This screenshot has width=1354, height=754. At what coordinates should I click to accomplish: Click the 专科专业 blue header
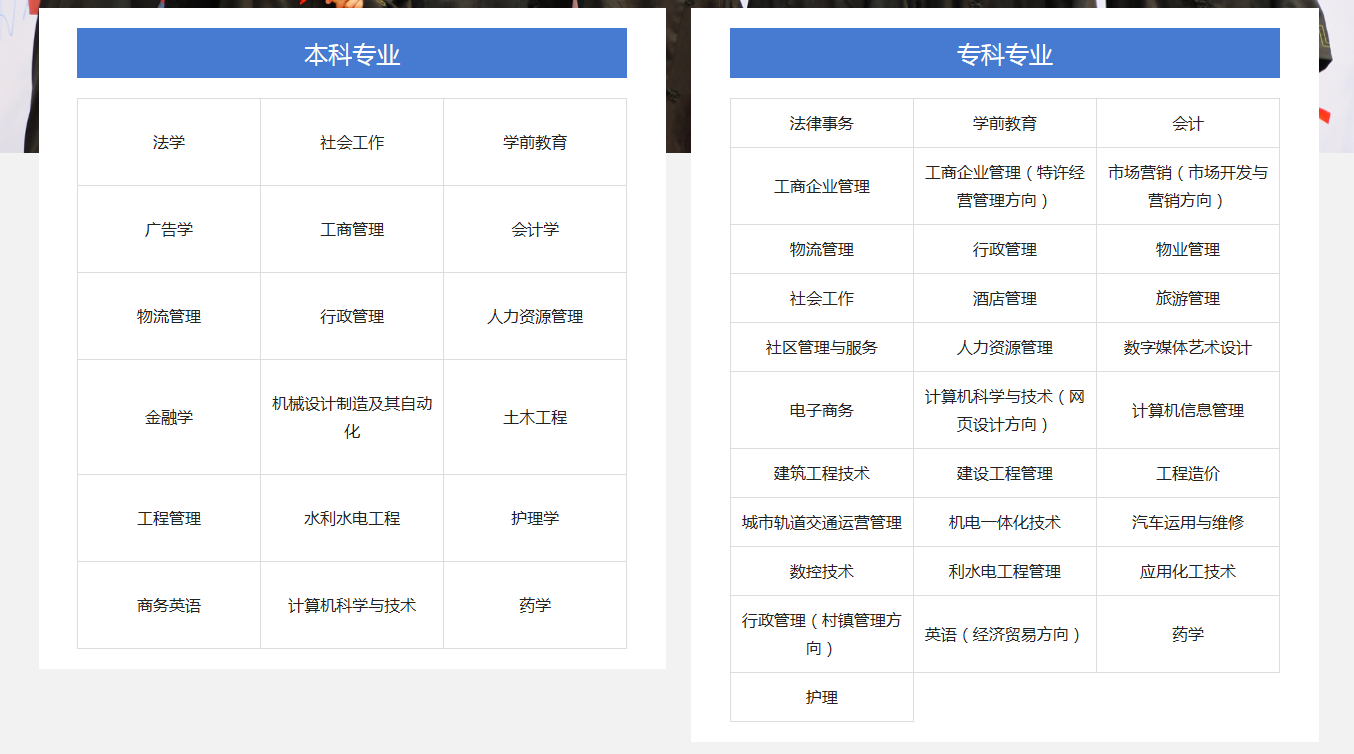pyautogui.click(x=1004, y=54)
